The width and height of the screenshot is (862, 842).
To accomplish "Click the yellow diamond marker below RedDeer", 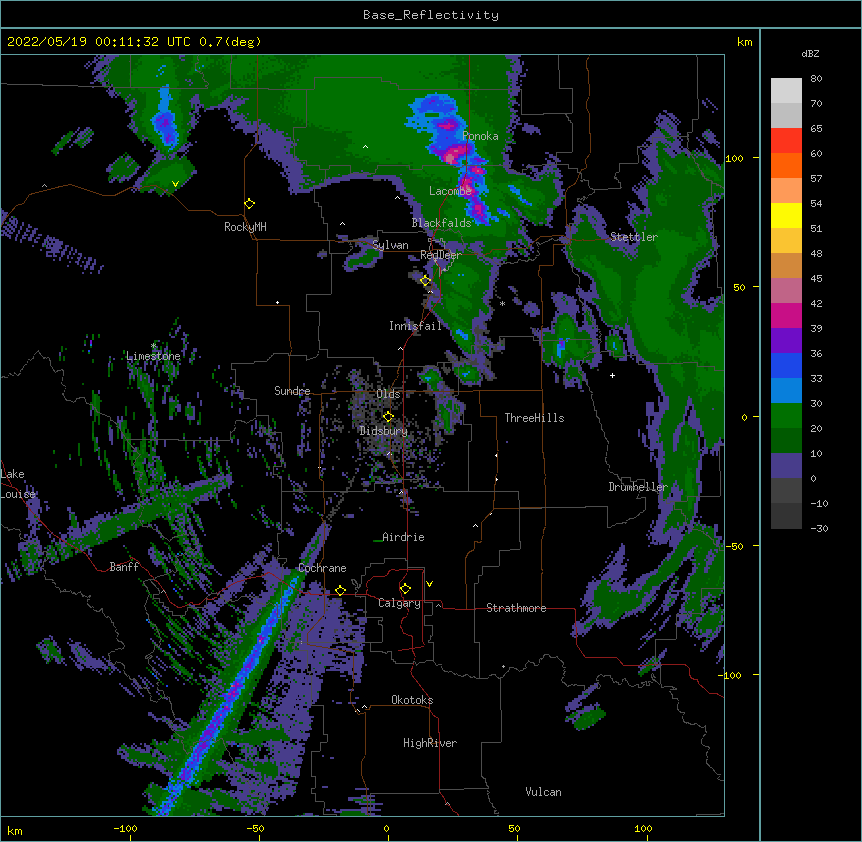I will point(426,281).
